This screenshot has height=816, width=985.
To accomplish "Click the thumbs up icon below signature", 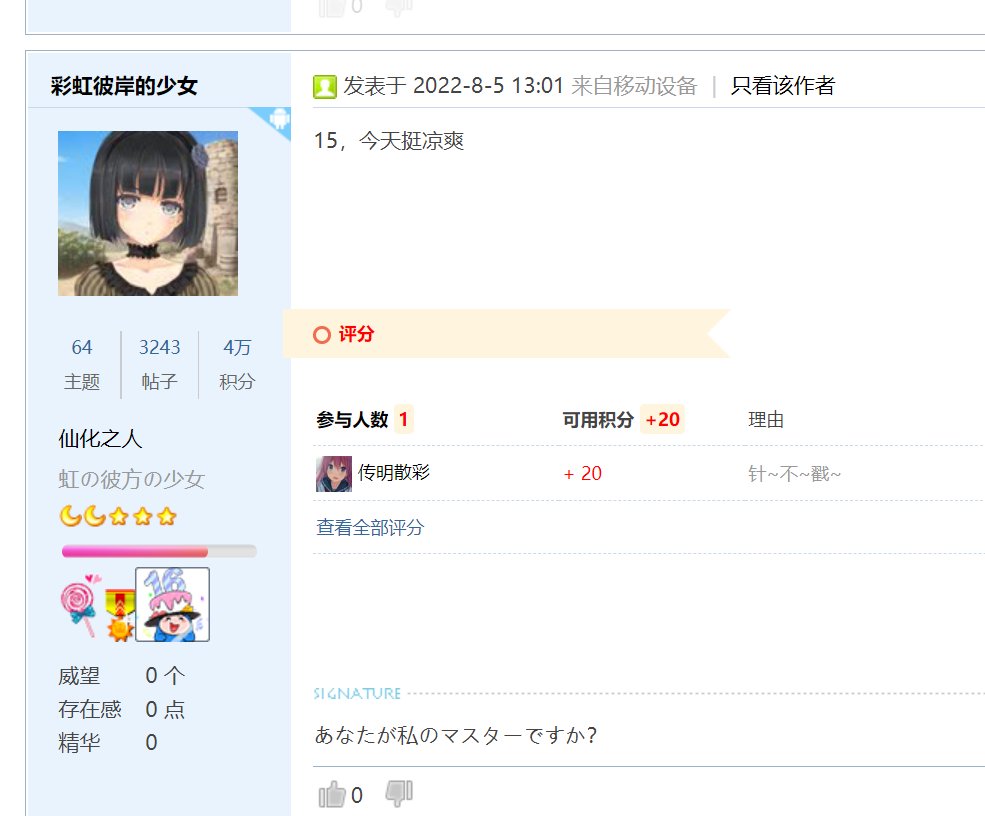I will 332,794.
